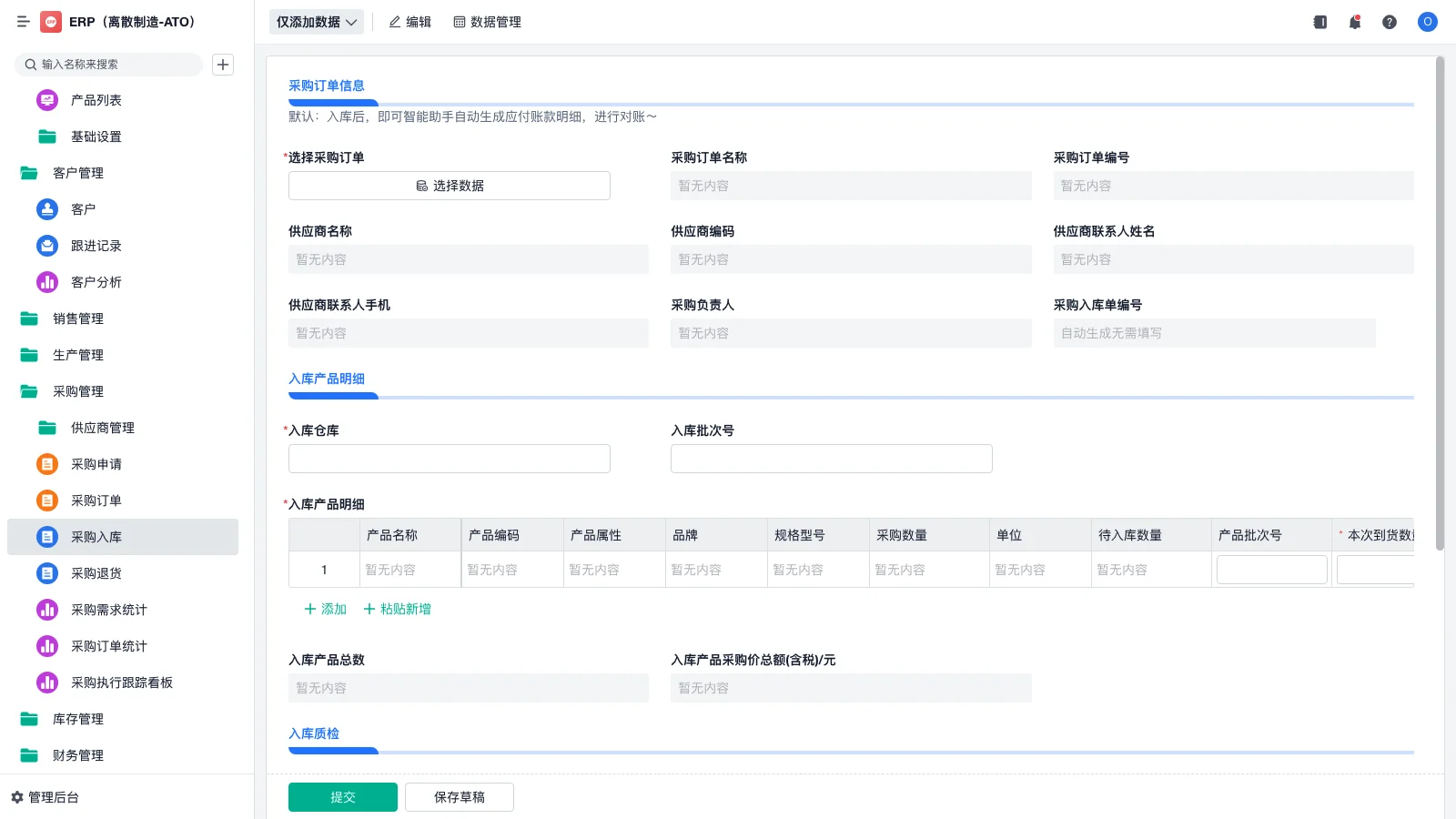The height and width of the screenshot is (819, 1456).
Task: Select the 采购退货 icon in sidebar
Action: pyautogui.click(x=46, y=573)
